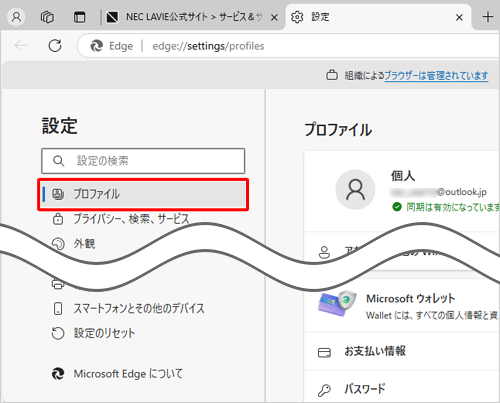500x403 pixels.
Task: Click the Microsoft Wallet illustration icon
Action: [337, 304]
